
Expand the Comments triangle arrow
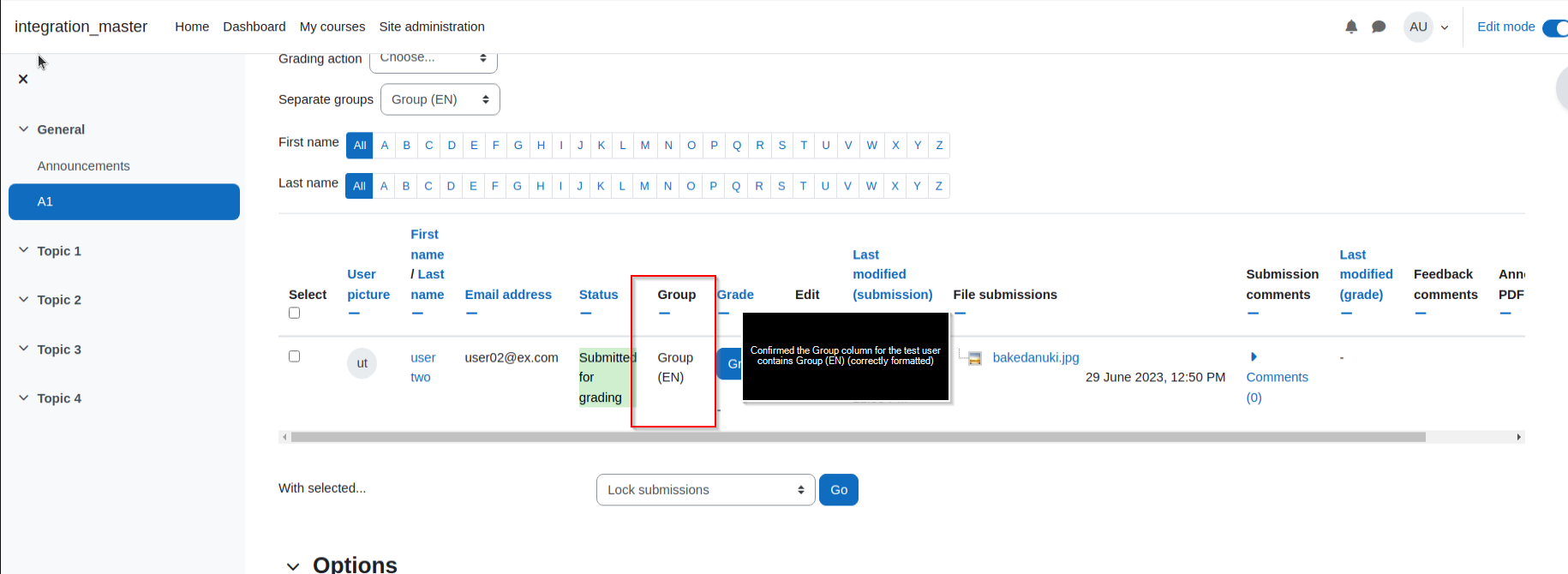(1254, 356)
